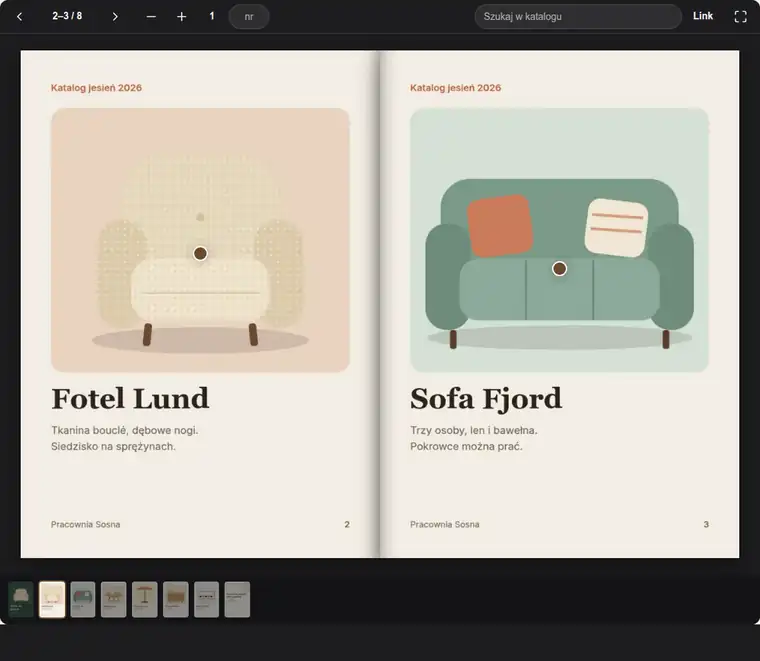Click 'Katalog jesień 2026' on the right page
The width and height of the screenshot is (760, 661).
click(456, 88)
